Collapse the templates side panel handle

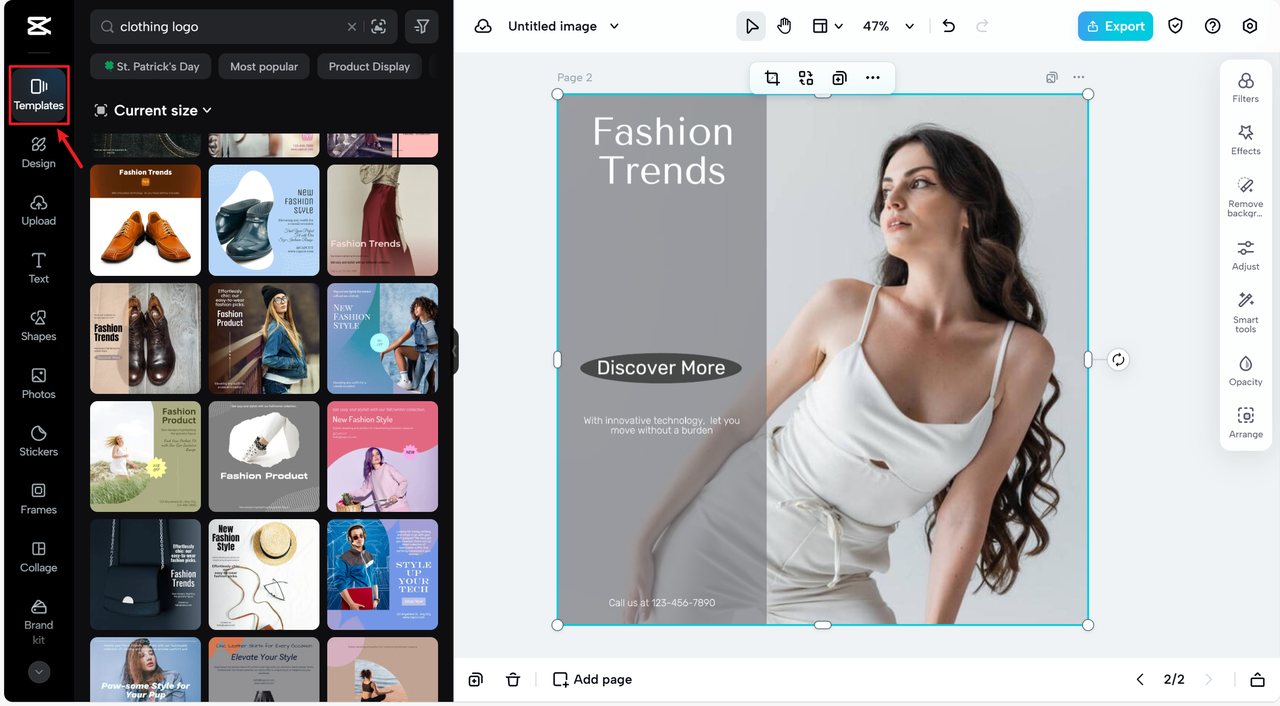click(456, 351)
